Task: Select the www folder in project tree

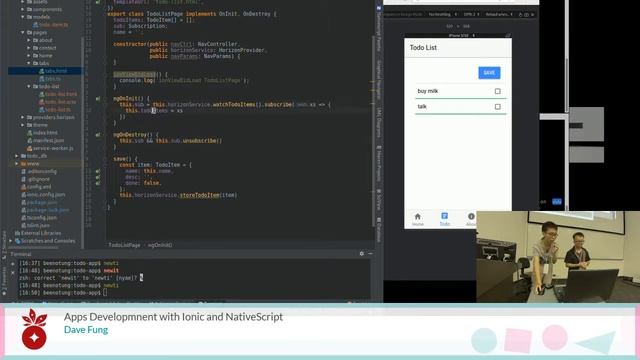Action: pyautogui.click(x=30, y=164)
